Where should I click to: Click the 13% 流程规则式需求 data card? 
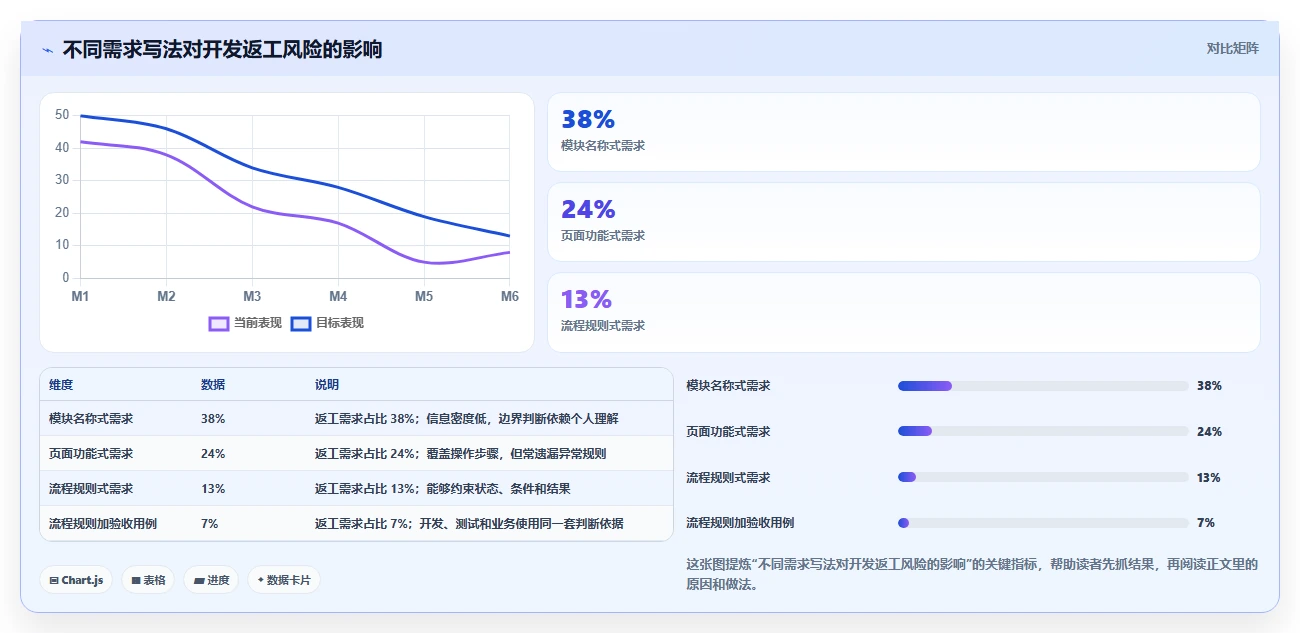903,312
